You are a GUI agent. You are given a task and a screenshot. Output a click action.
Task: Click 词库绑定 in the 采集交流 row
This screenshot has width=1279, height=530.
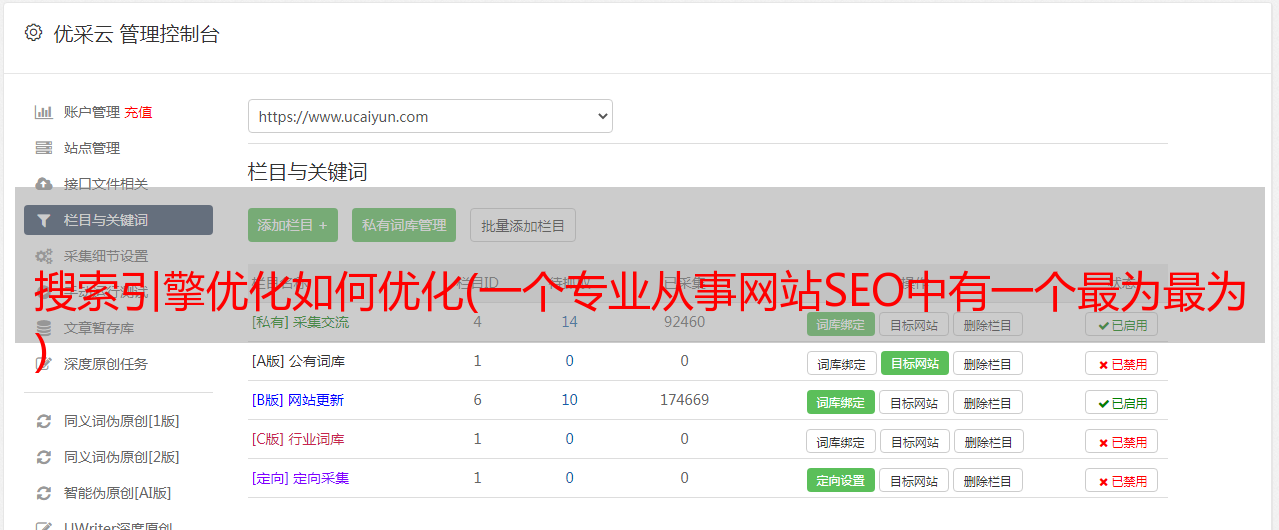click(x=841, y=324)
